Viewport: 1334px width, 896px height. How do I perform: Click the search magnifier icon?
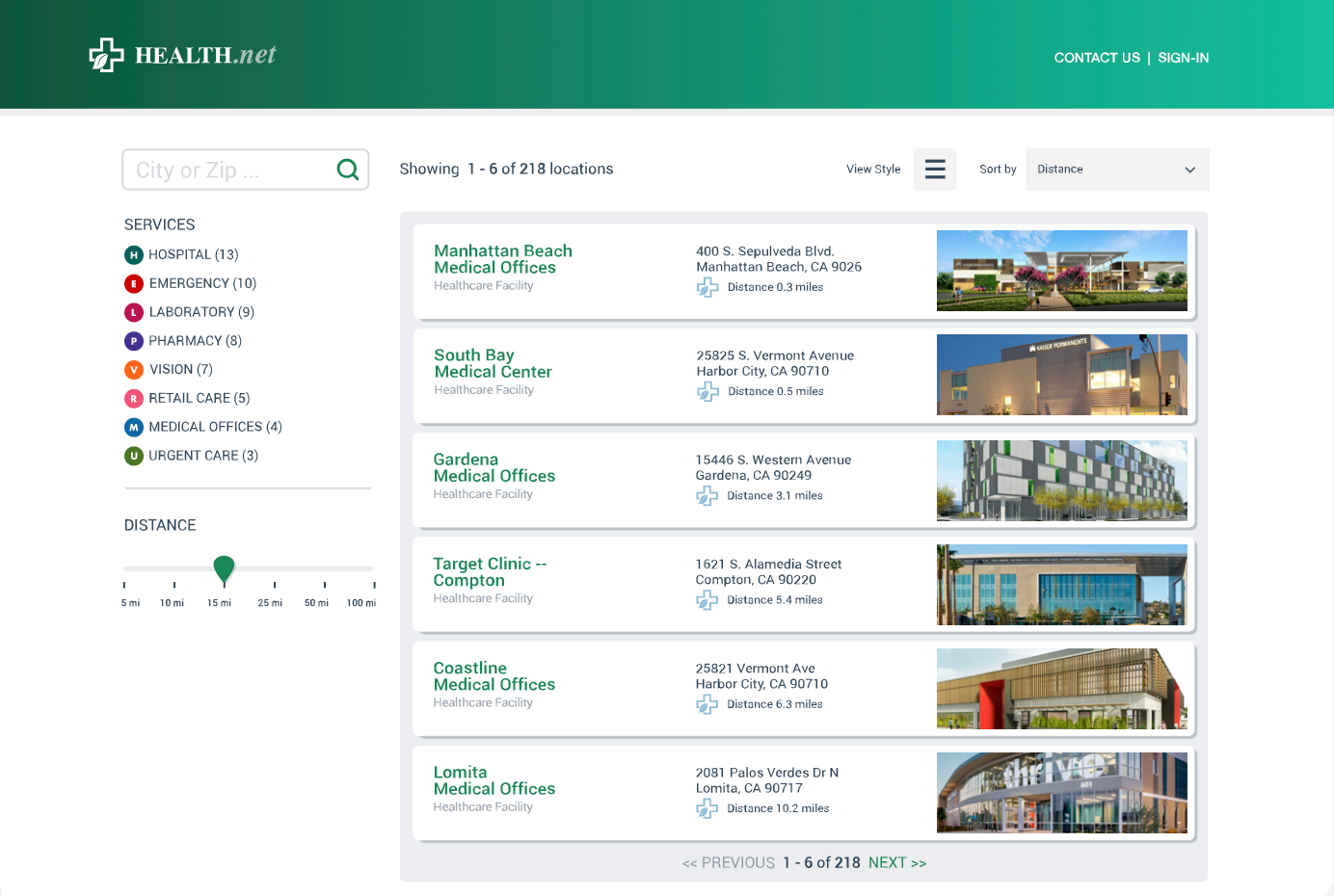[347, 169]
